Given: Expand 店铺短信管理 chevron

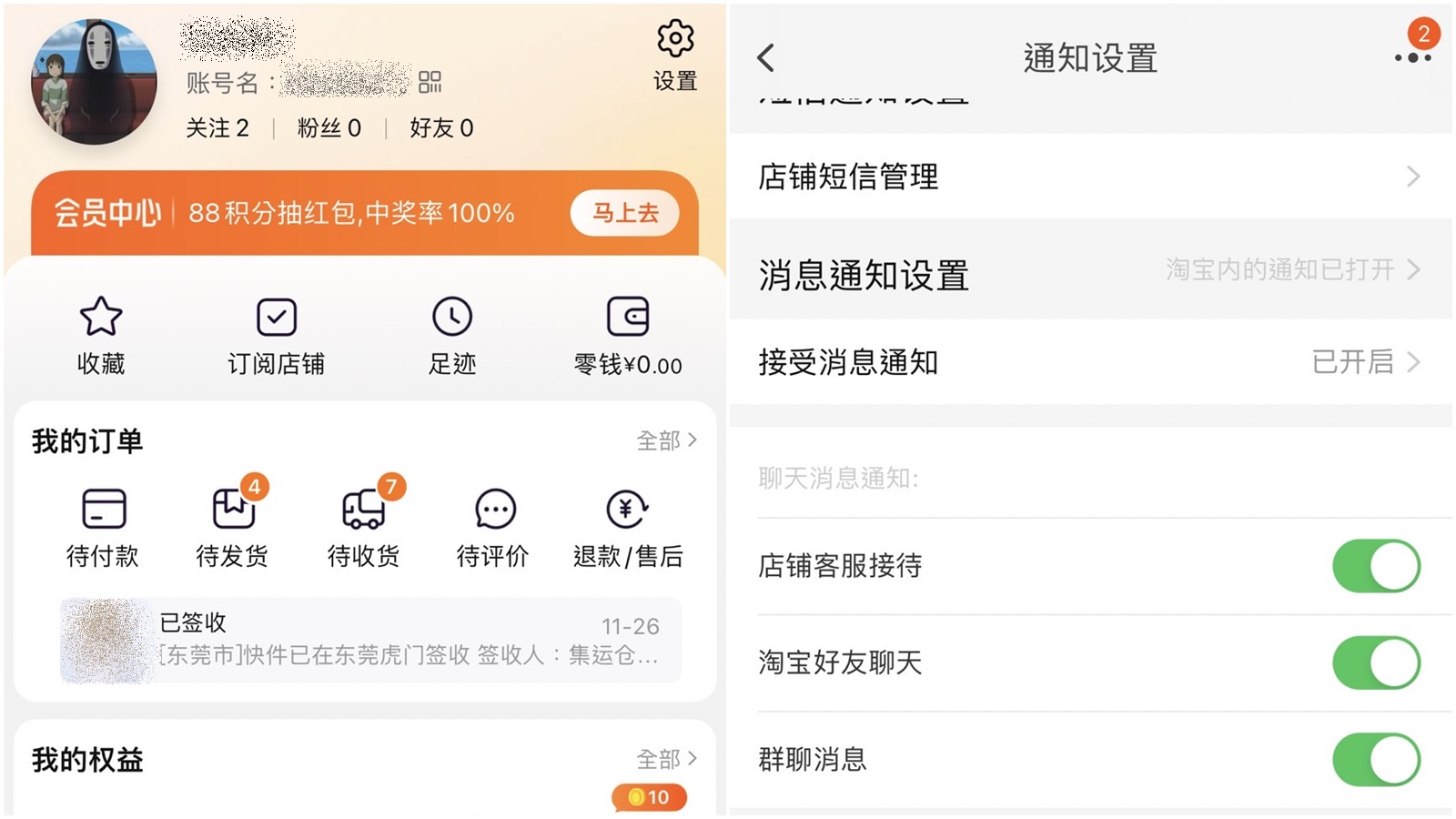Looking at the screenshot, I should click(x=1412, y=177).
